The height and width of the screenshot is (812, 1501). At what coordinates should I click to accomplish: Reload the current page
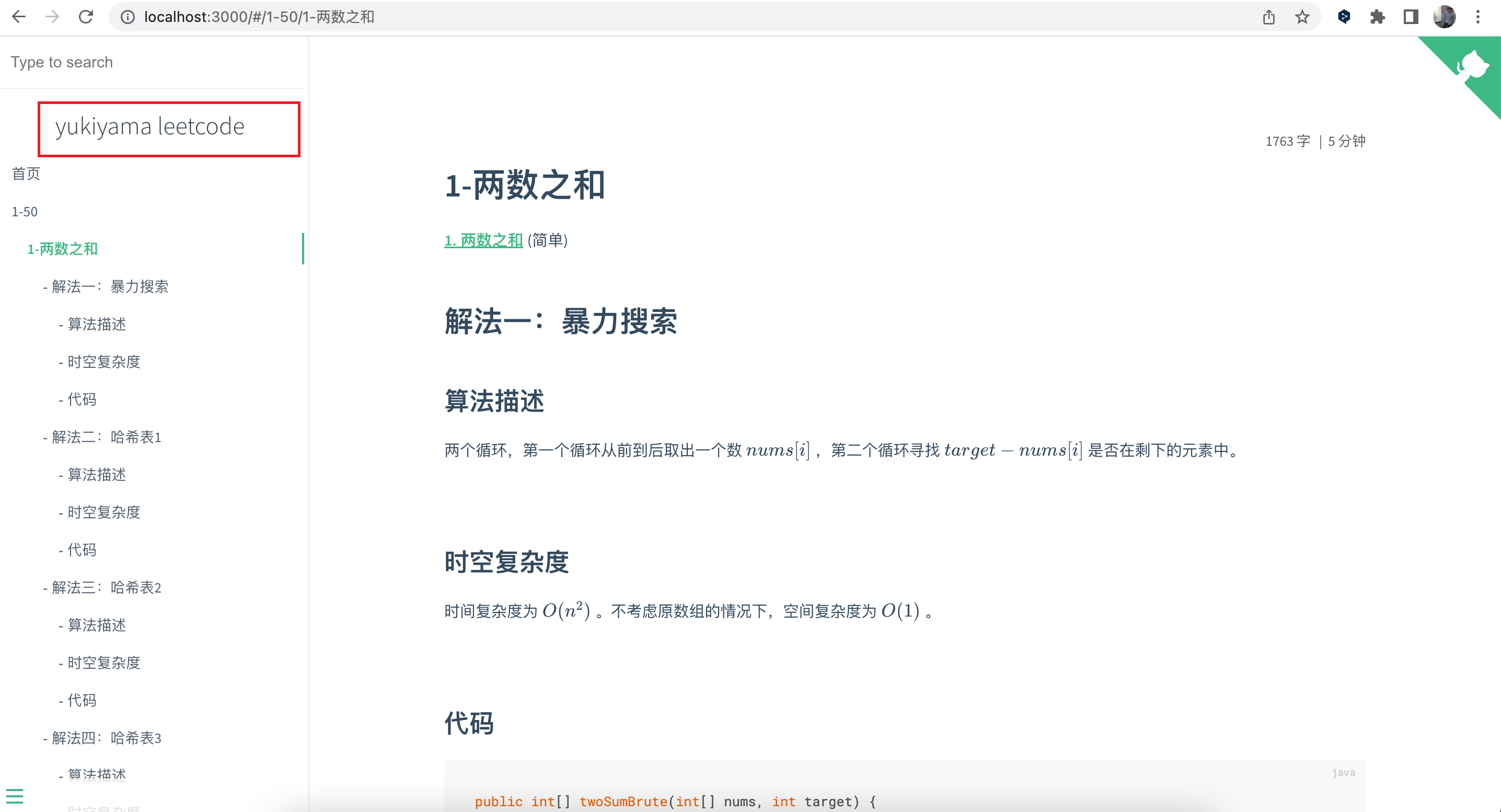pos(86,17)
